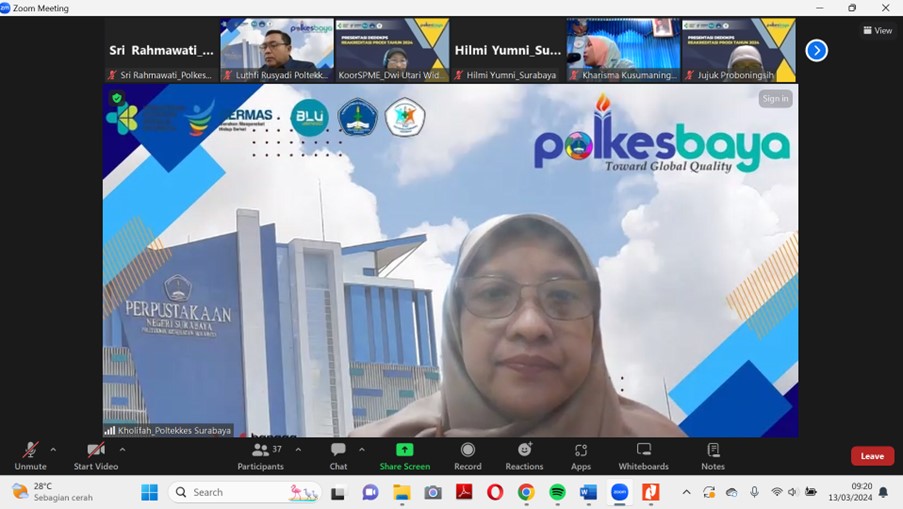Click the green encryption shield icon
This screenshot has width=903, height=509.
click(117, 98)
